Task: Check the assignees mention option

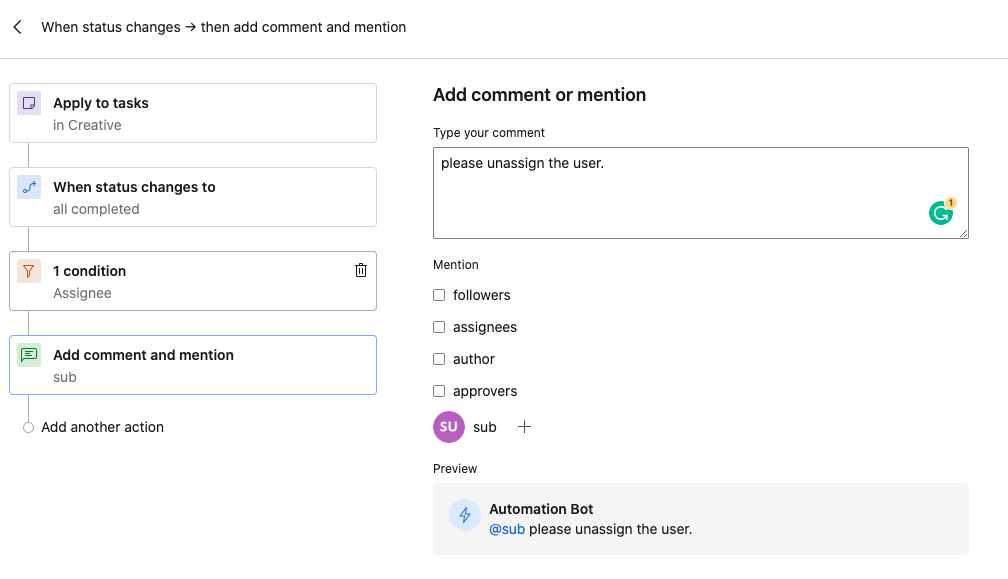Action: point(439,327)
